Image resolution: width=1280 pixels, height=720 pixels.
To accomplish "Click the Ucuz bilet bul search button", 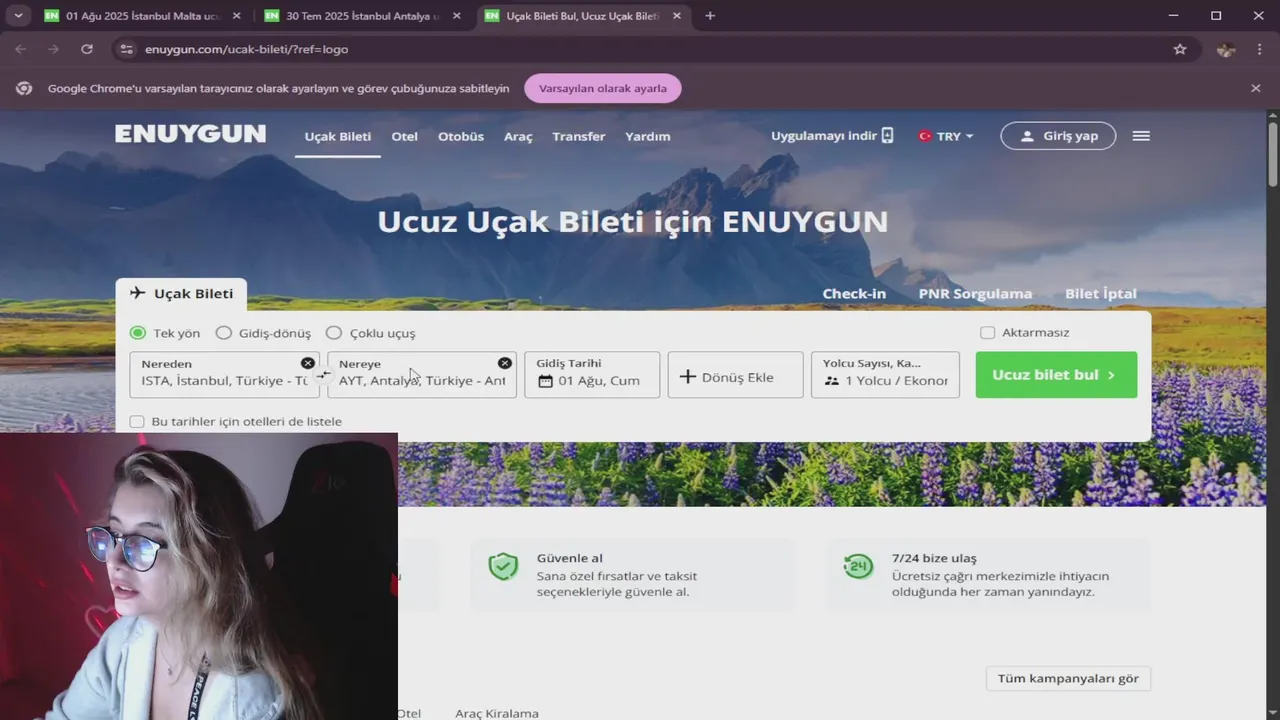I will pos(1056,374).
